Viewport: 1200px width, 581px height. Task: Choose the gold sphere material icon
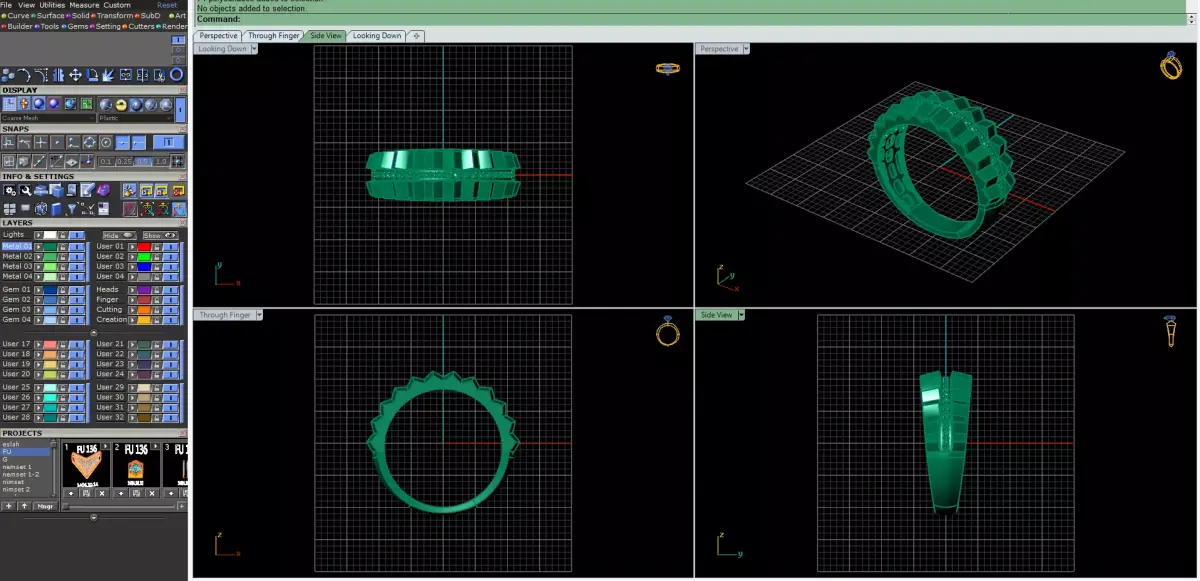click(x=121, y=104)
